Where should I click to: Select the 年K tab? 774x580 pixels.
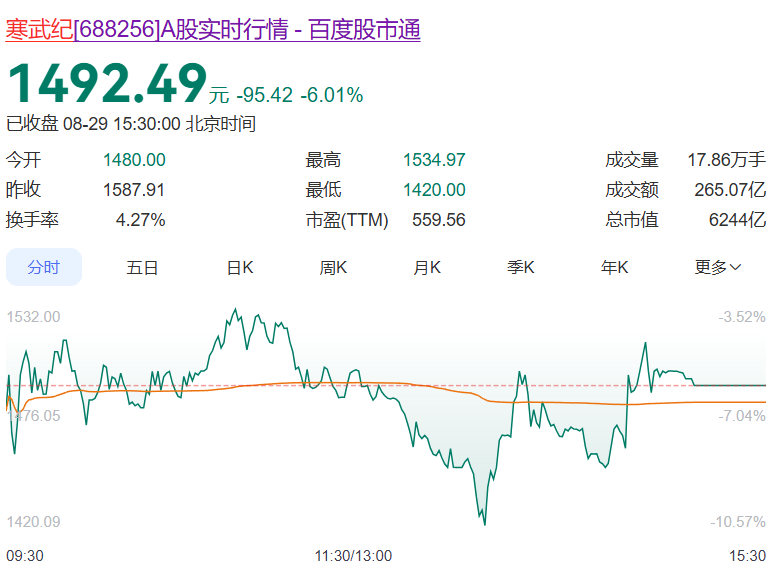click(x=614, y=267)
